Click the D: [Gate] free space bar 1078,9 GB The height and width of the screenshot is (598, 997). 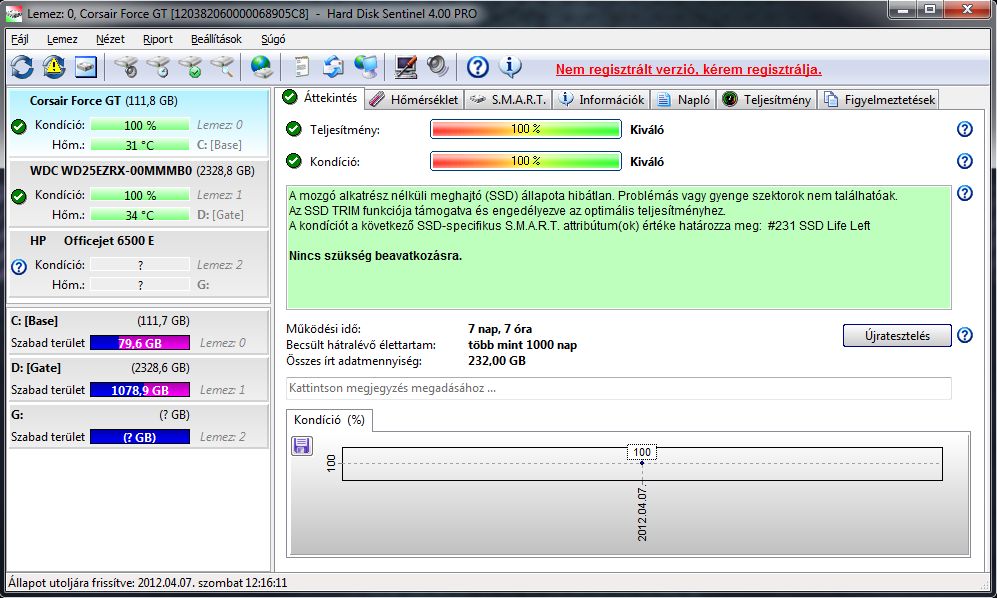tap(140, 390)
